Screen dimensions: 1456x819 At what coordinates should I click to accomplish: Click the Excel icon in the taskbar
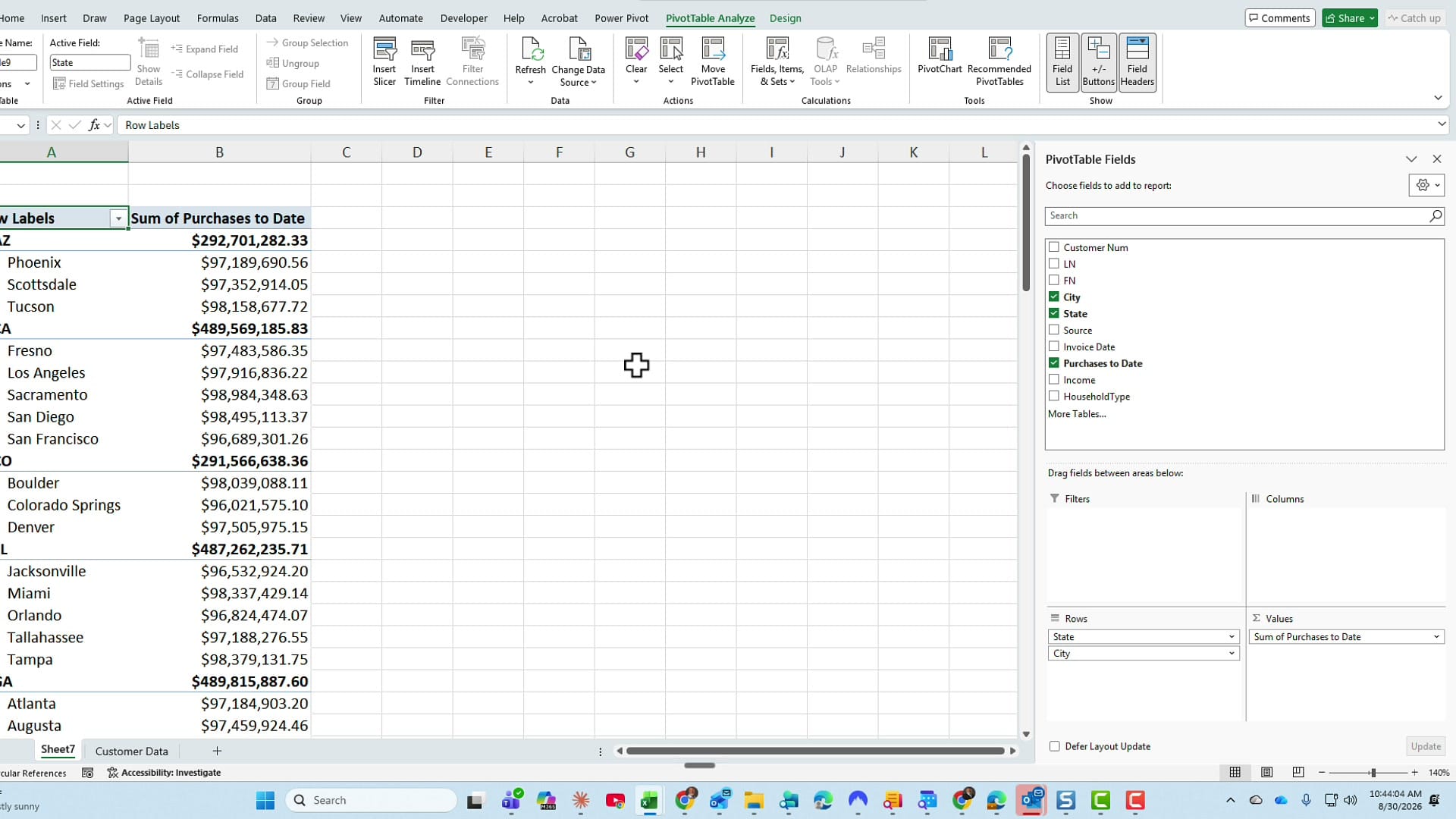pyautogui.click(x=649, y=800)
